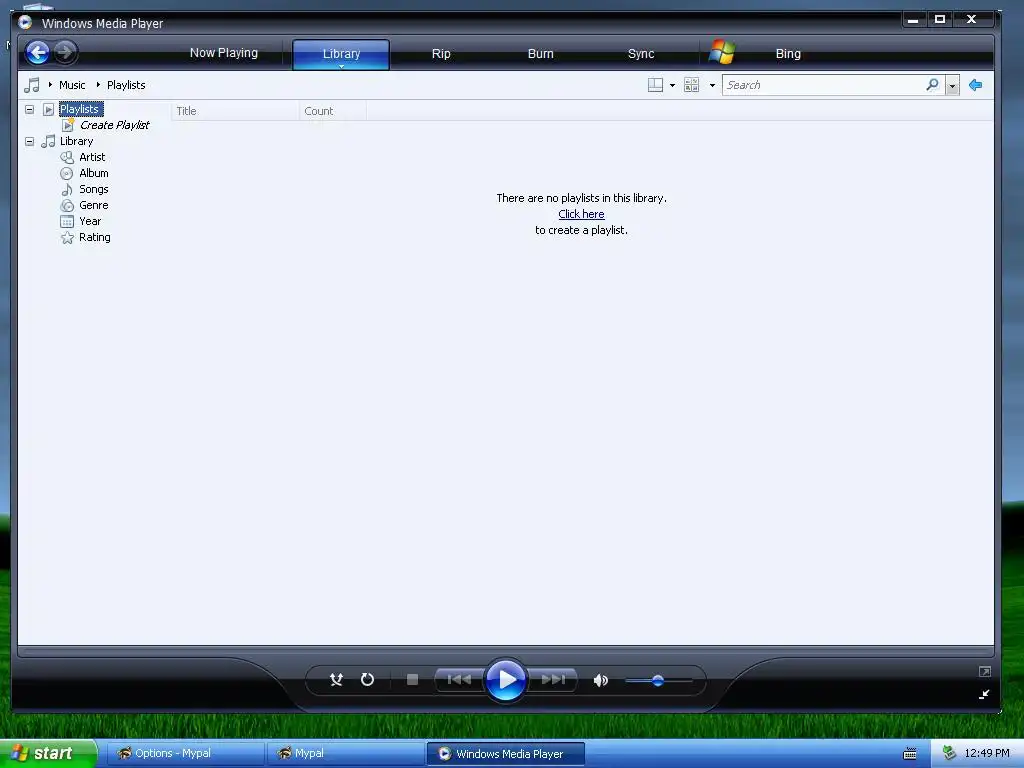Click the keyboard icon in taskbar
The height and width of the screenshot is (768, 1024).
point(910,754)
